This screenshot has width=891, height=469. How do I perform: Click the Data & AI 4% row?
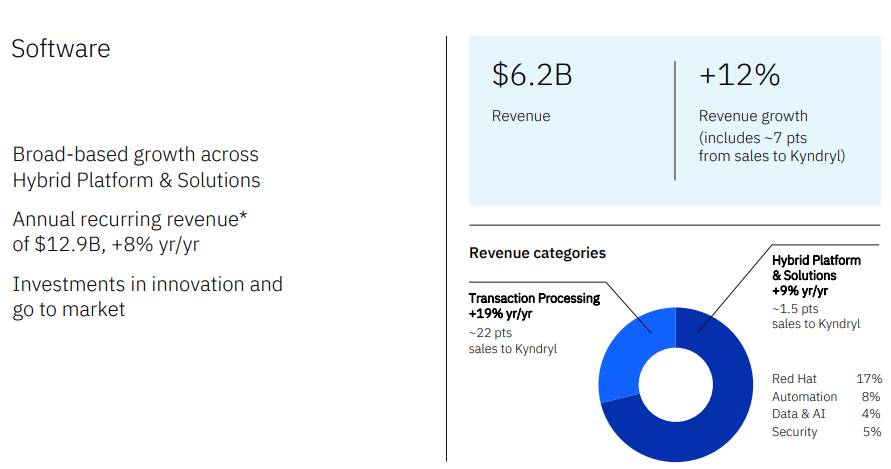coord(826,414)
